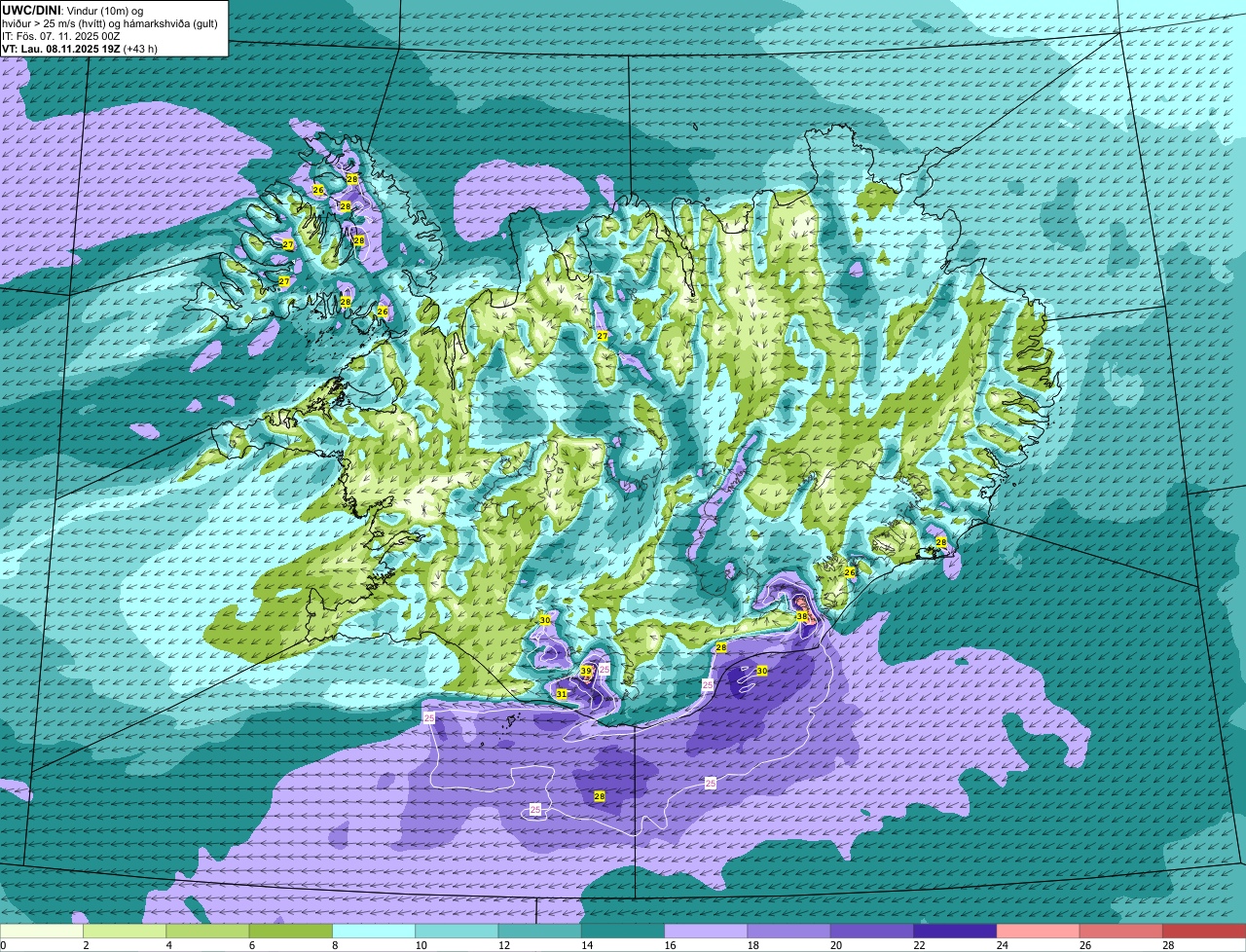This screenshot has height=952, width=1246.
Task: Select the olive green 6–8 m/s legend swatch
Action: 291,932
